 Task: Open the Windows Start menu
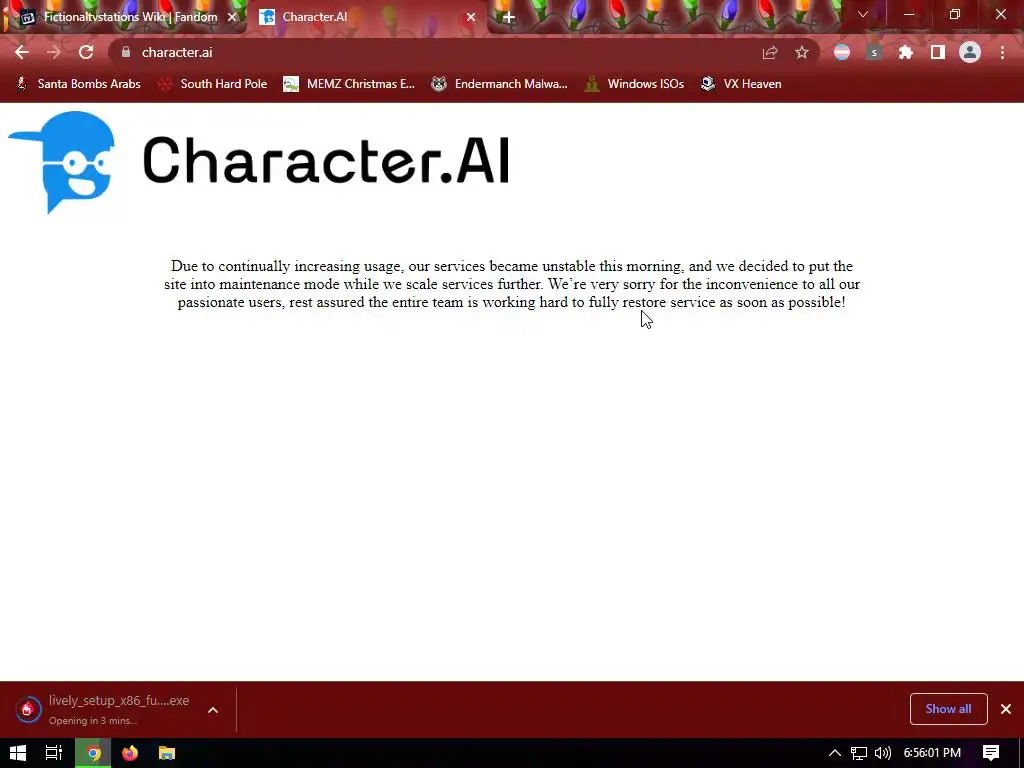tap(18, 753)
